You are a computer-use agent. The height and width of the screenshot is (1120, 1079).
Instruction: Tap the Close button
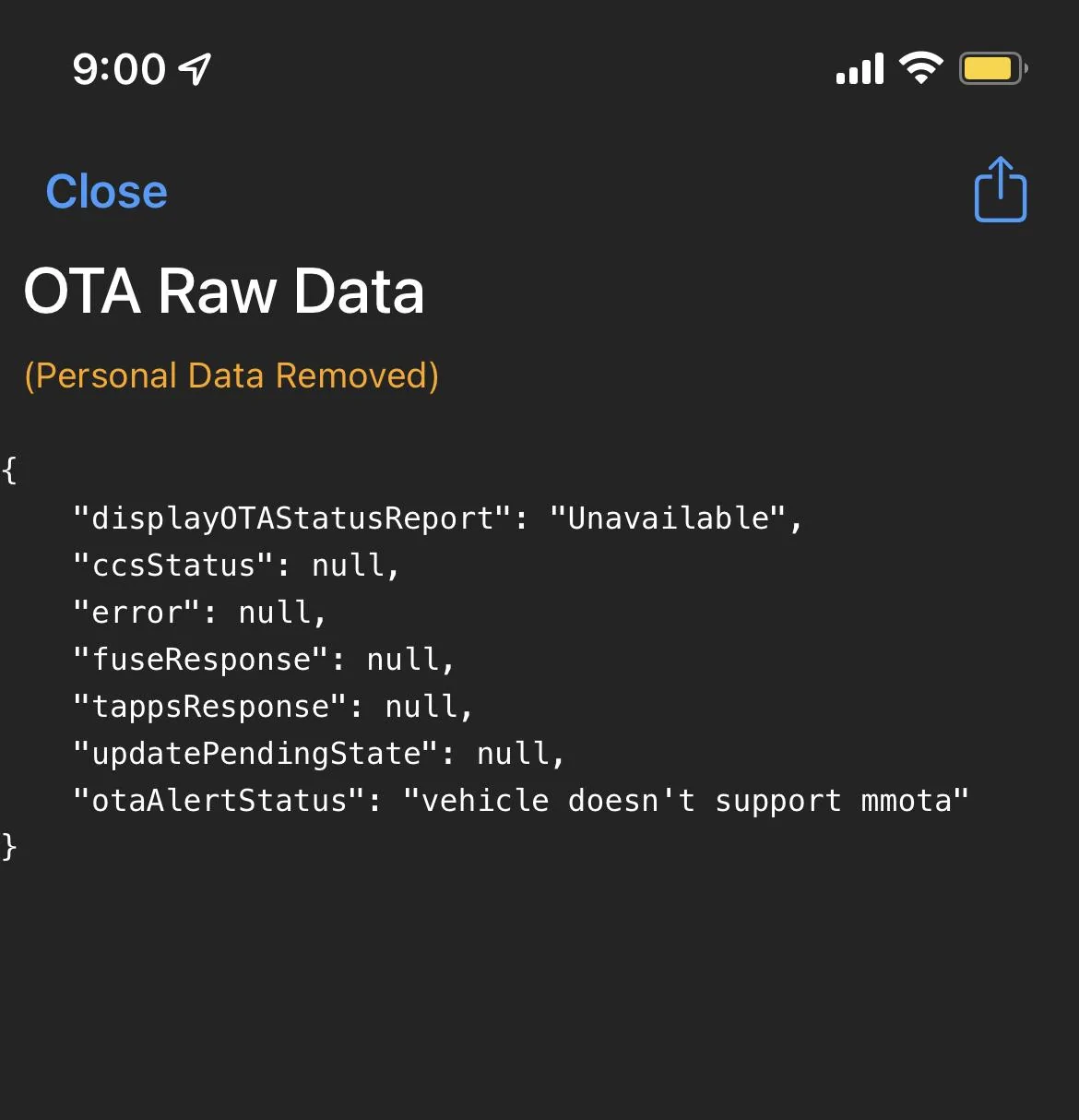[107, 192]
